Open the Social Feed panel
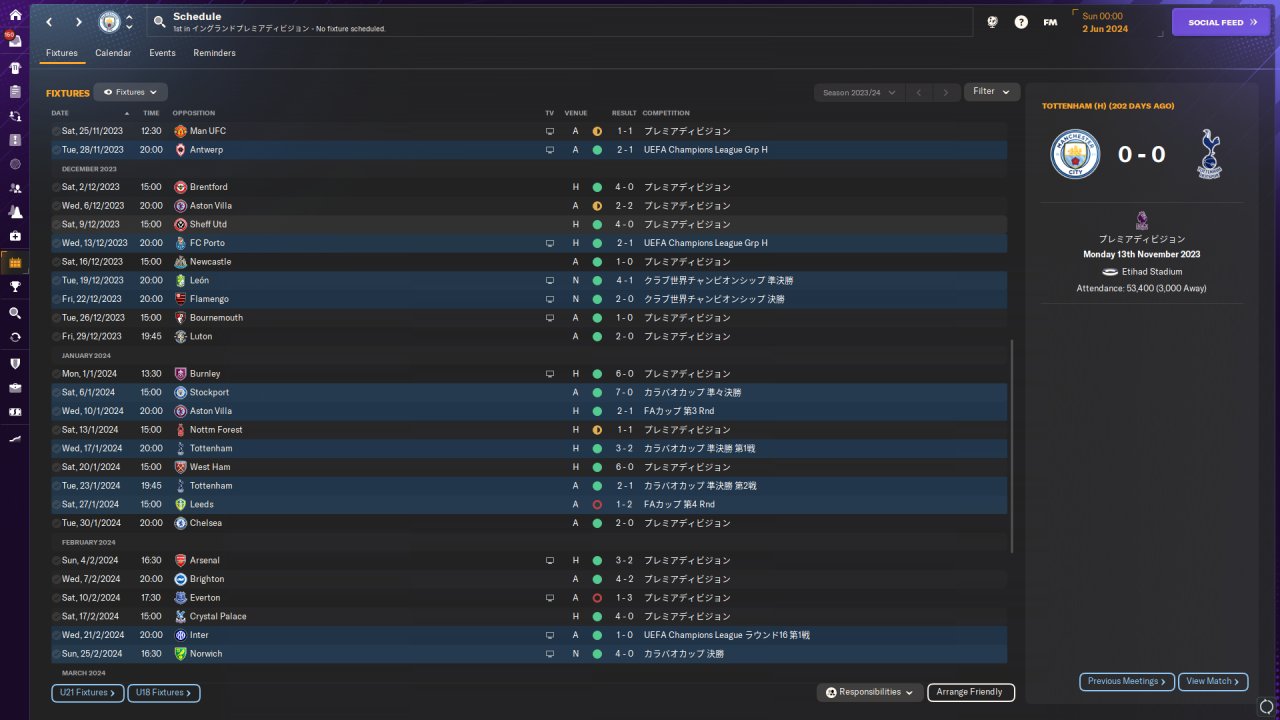 click(1221, 22)
